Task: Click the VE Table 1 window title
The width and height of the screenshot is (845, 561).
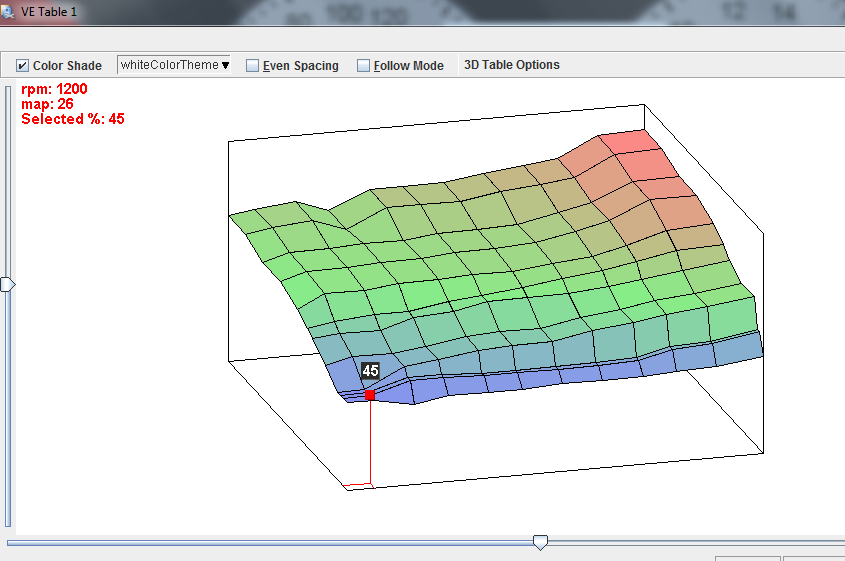Action: coord(49,11)
